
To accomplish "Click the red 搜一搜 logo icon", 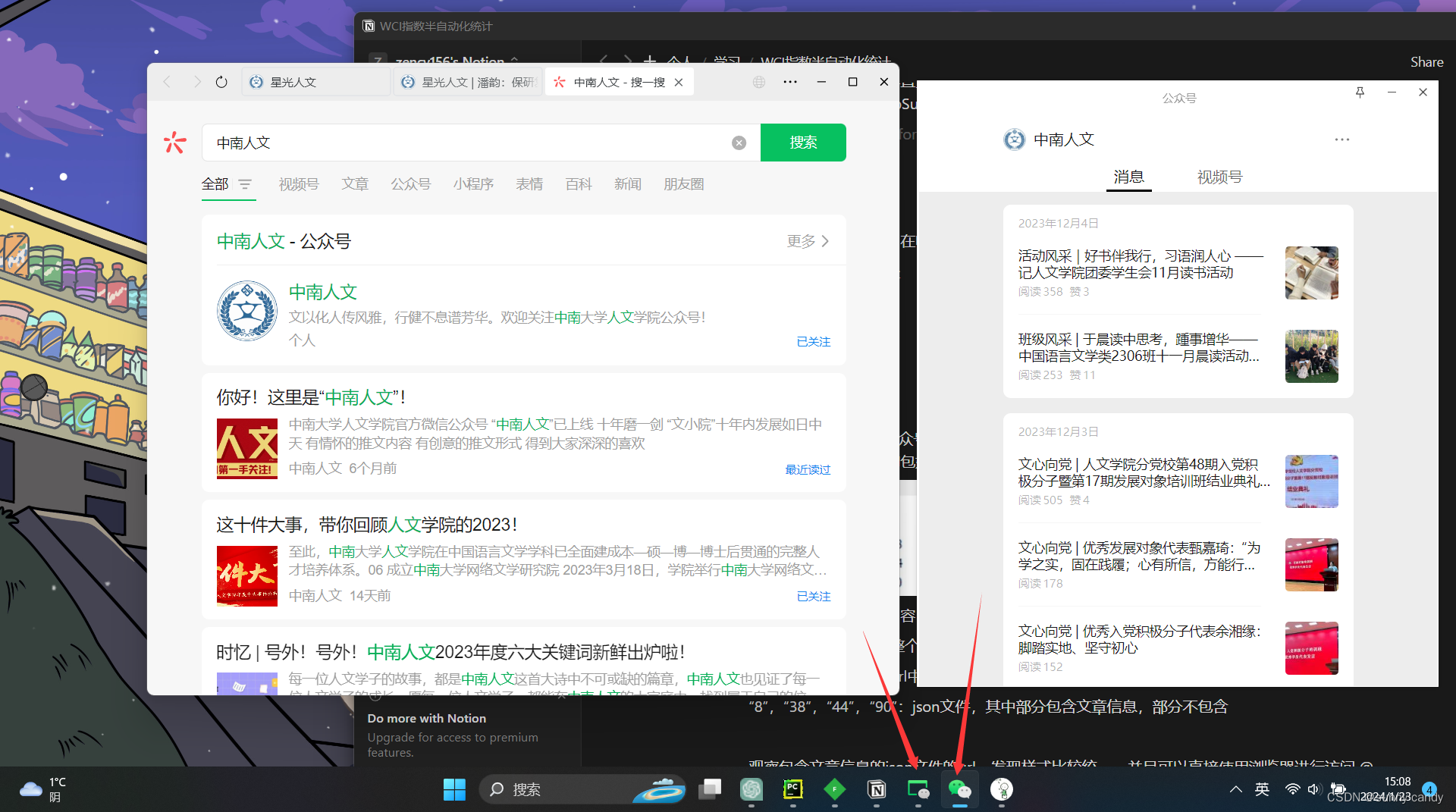I will point(175,143).
